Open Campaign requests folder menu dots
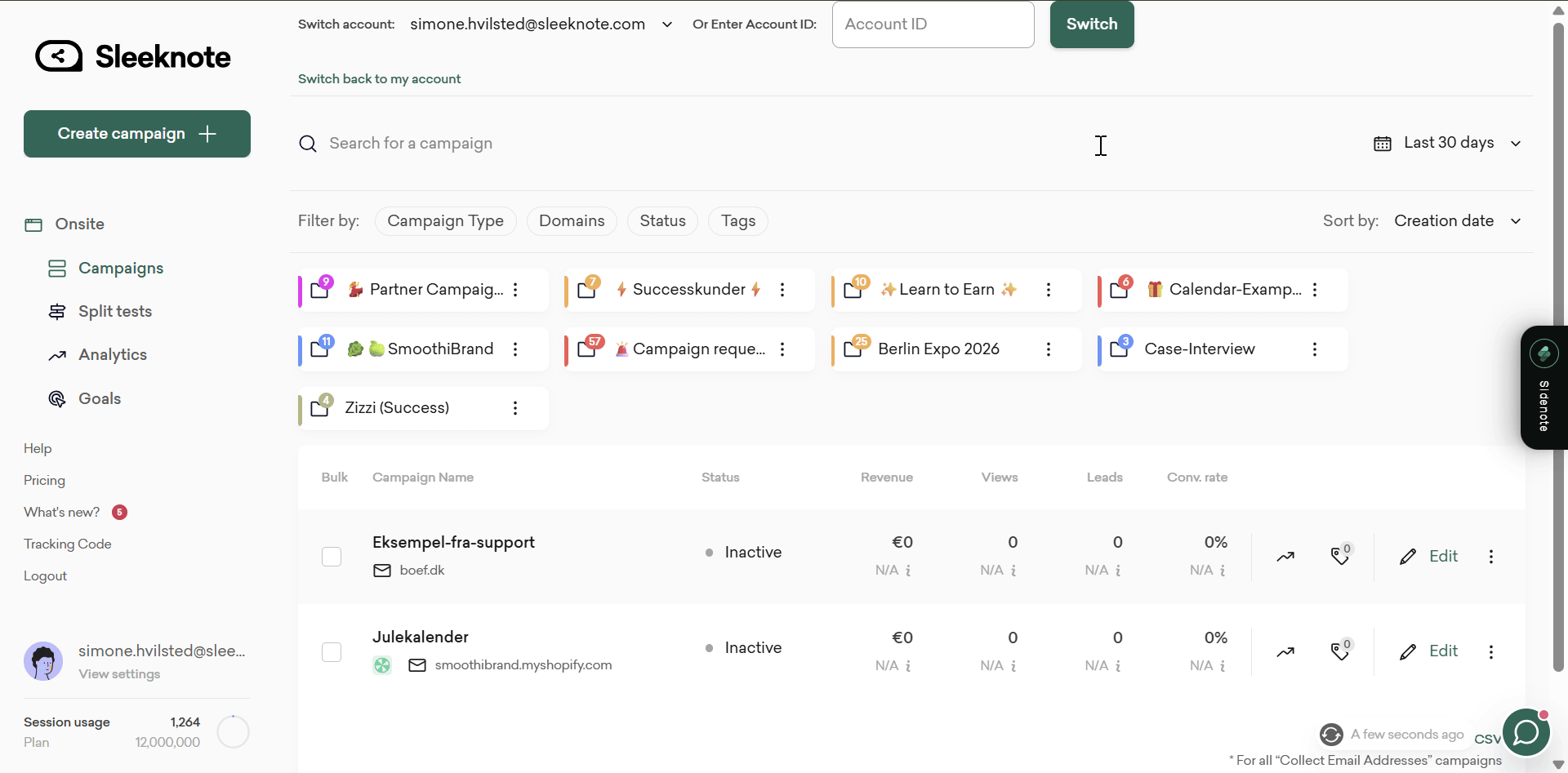This screenshot has width=1568, height=773. click(782, 349)
